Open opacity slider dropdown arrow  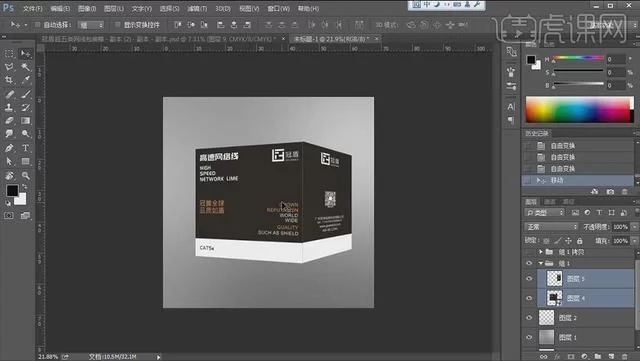click(635, 227)
